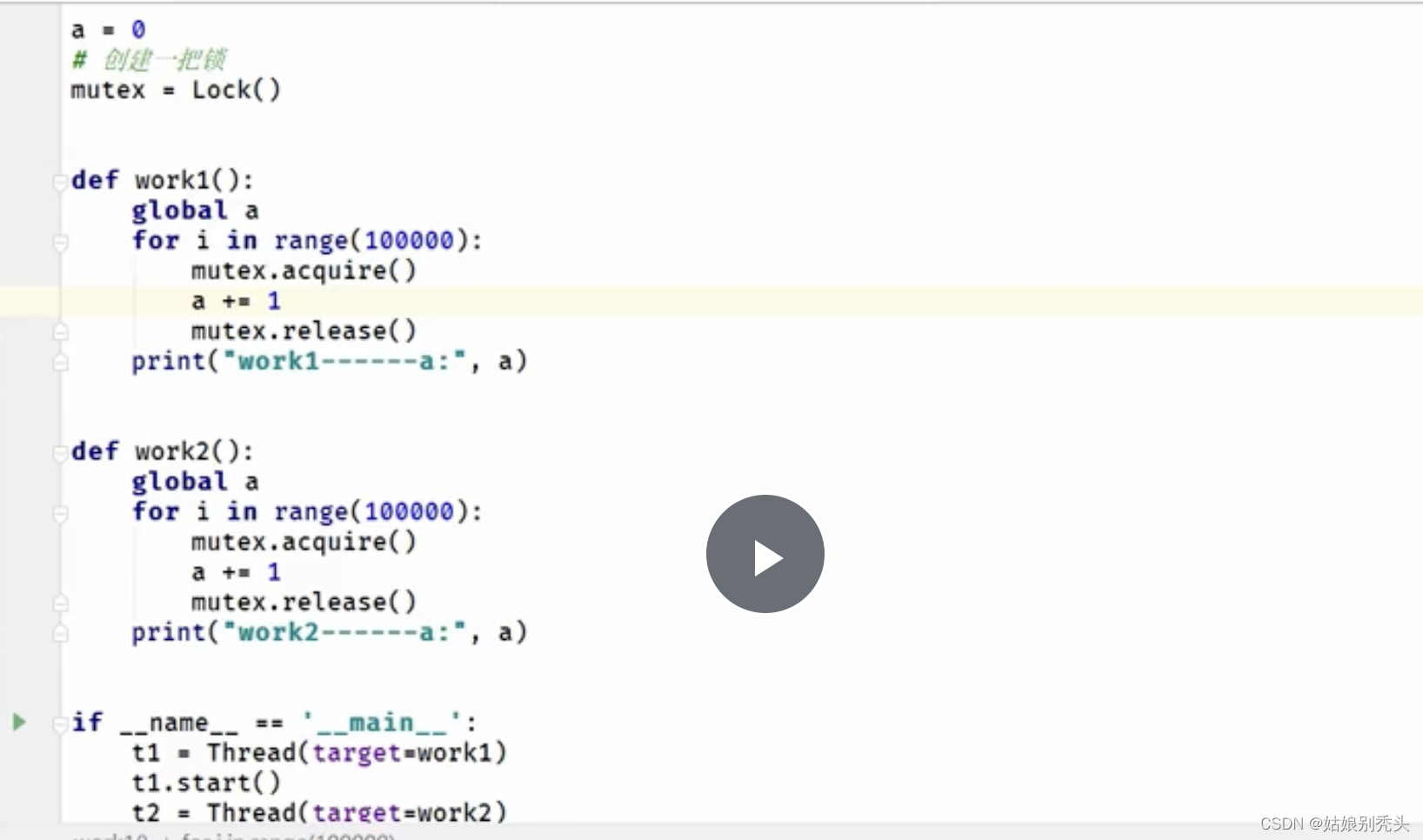Play the video with the center play button
The image size is (1423, 840).
pos(765,554)
